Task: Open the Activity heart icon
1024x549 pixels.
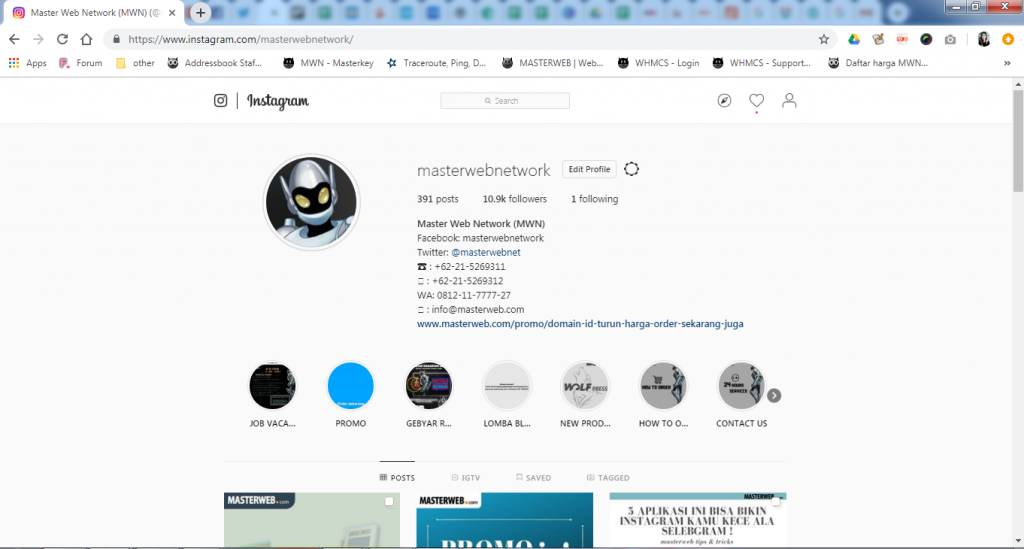Action: [x=757, y=101]
